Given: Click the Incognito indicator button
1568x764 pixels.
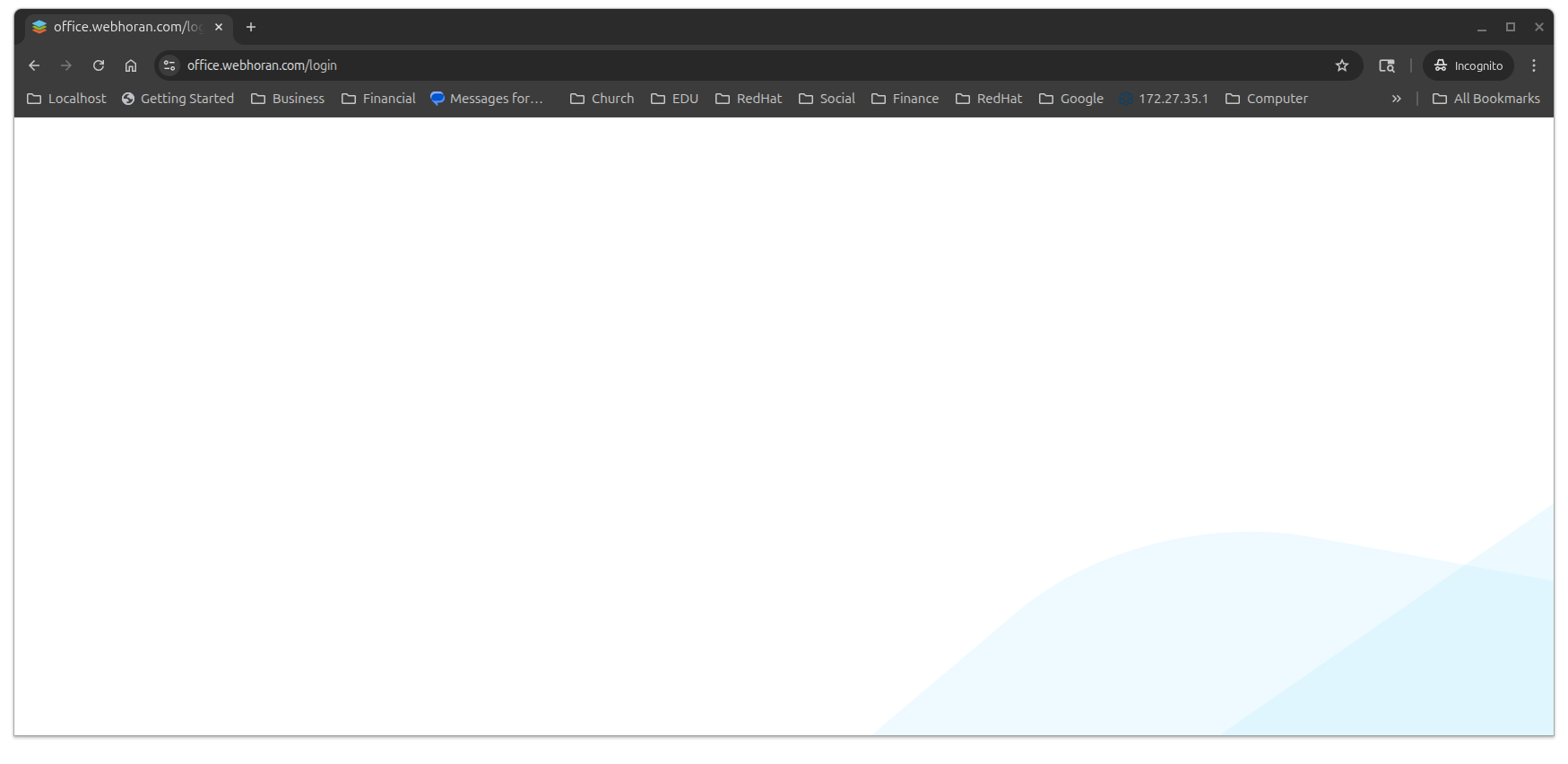Looking at the screenshot, I should (x=1468, y=65).
